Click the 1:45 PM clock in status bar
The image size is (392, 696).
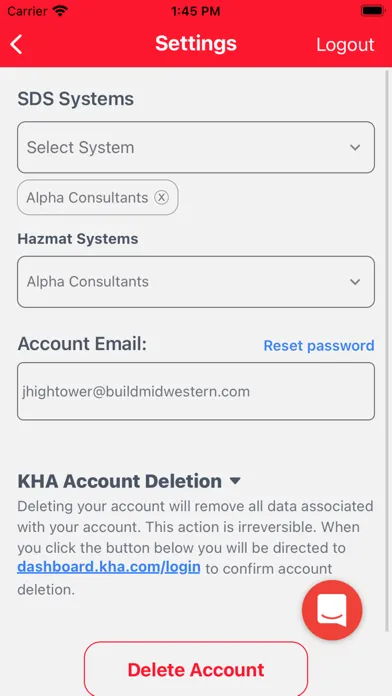pyautogui.click(x=196, y=11)
